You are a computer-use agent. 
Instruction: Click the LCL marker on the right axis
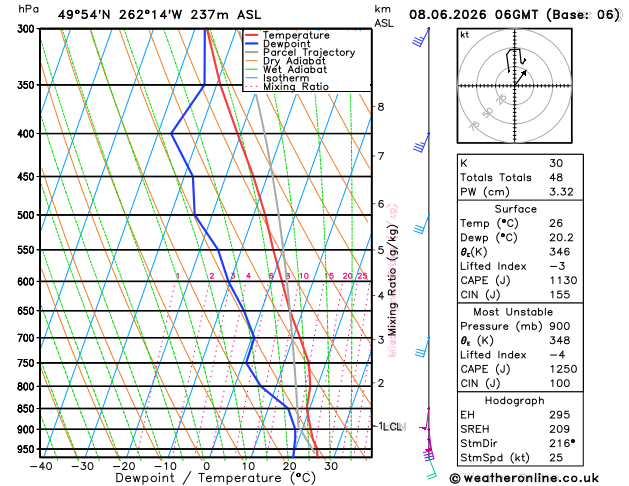[394, 427]
